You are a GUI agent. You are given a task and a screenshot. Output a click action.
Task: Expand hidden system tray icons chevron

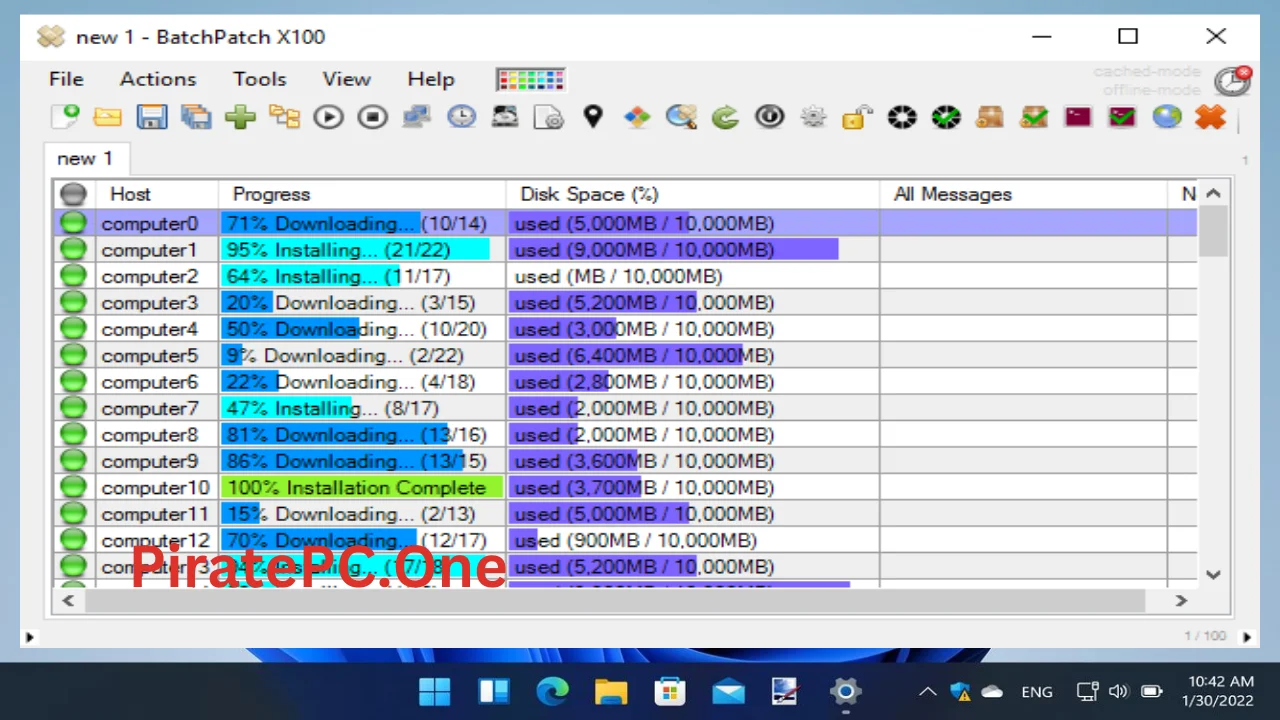coord(928,691)
